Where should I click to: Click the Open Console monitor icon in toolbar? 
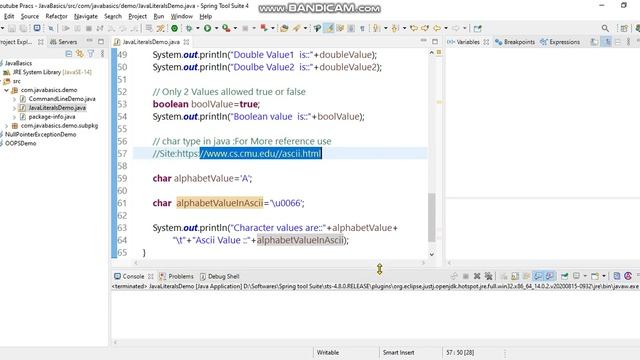click(x=37, y=28)
